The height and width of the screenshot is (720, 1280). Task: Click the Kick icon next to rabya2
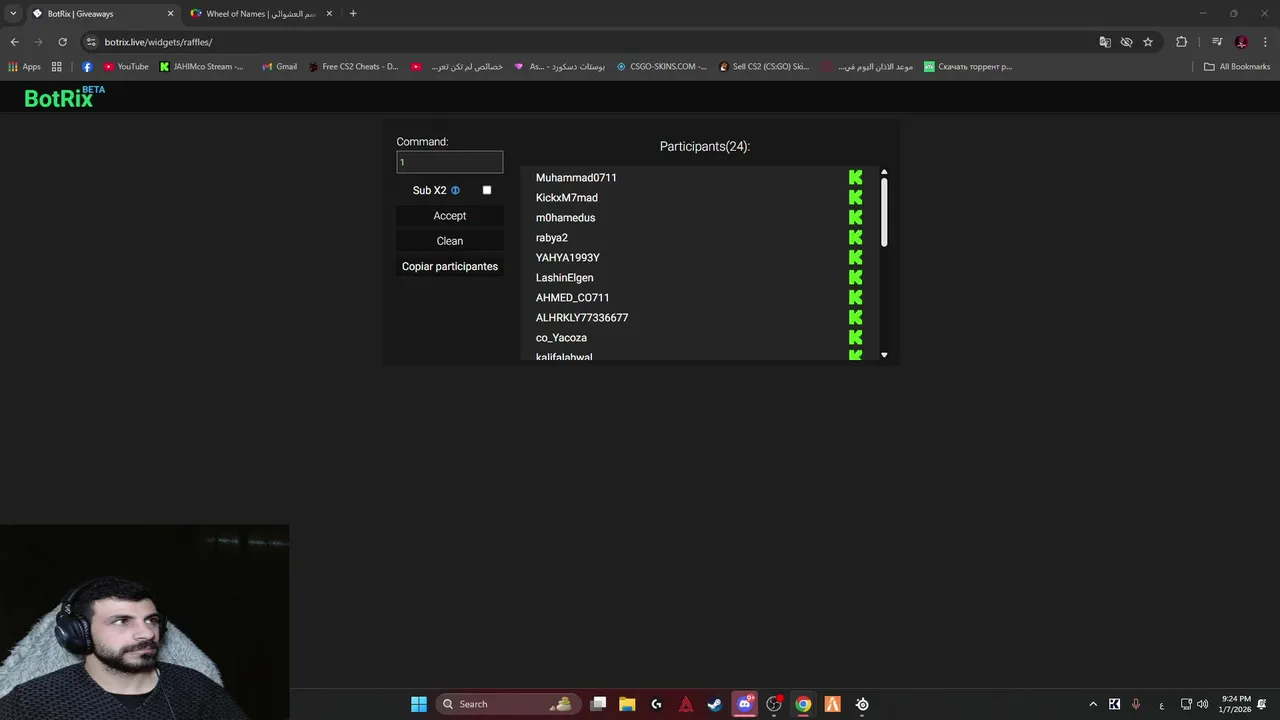coord(855,237)
